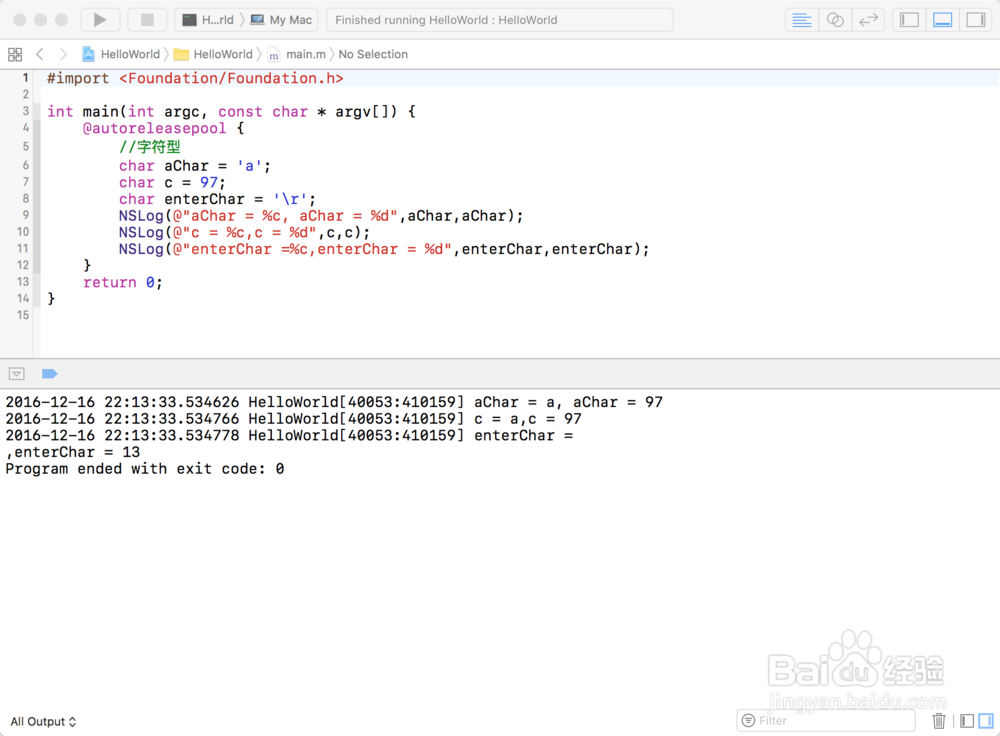Click the char c = 97 line
This screenshot has height=736, width=1000.
(172, 182)
